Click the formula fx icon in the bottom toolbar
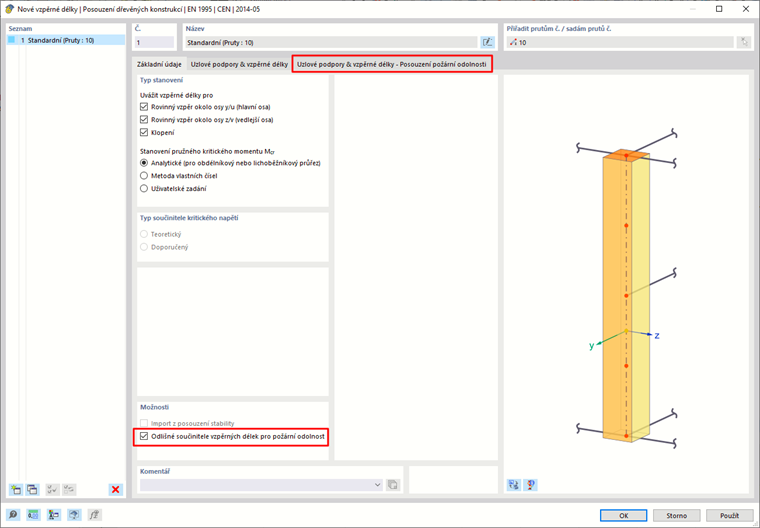 coord(95,515)
